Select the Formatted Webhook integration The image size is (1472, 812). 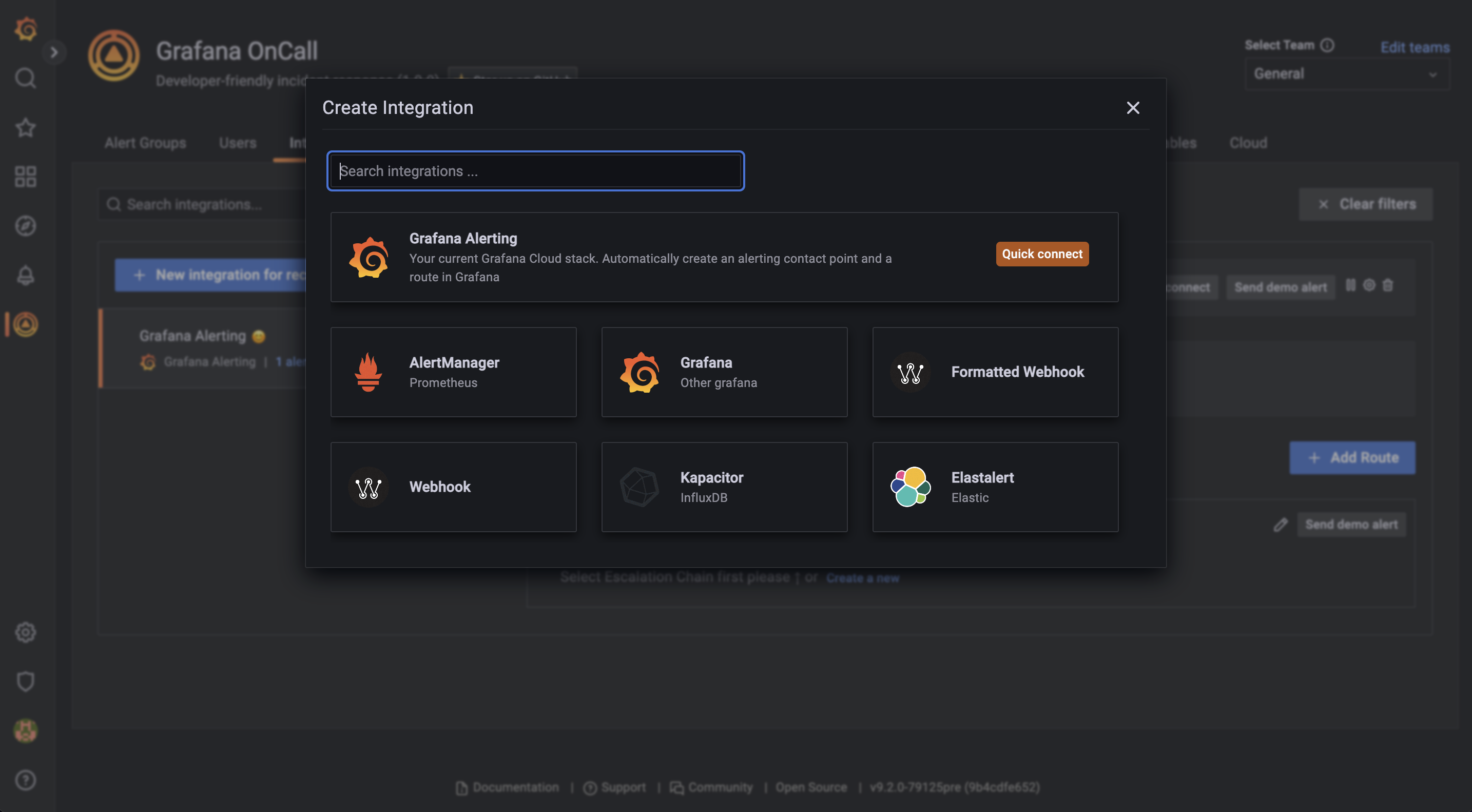[994, 372]
